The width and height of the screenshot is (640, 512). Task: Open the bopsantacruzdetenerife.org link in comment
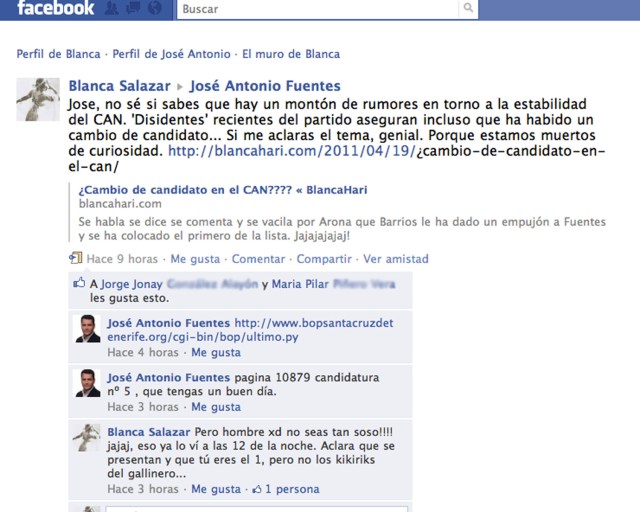[x=250, y=330]
